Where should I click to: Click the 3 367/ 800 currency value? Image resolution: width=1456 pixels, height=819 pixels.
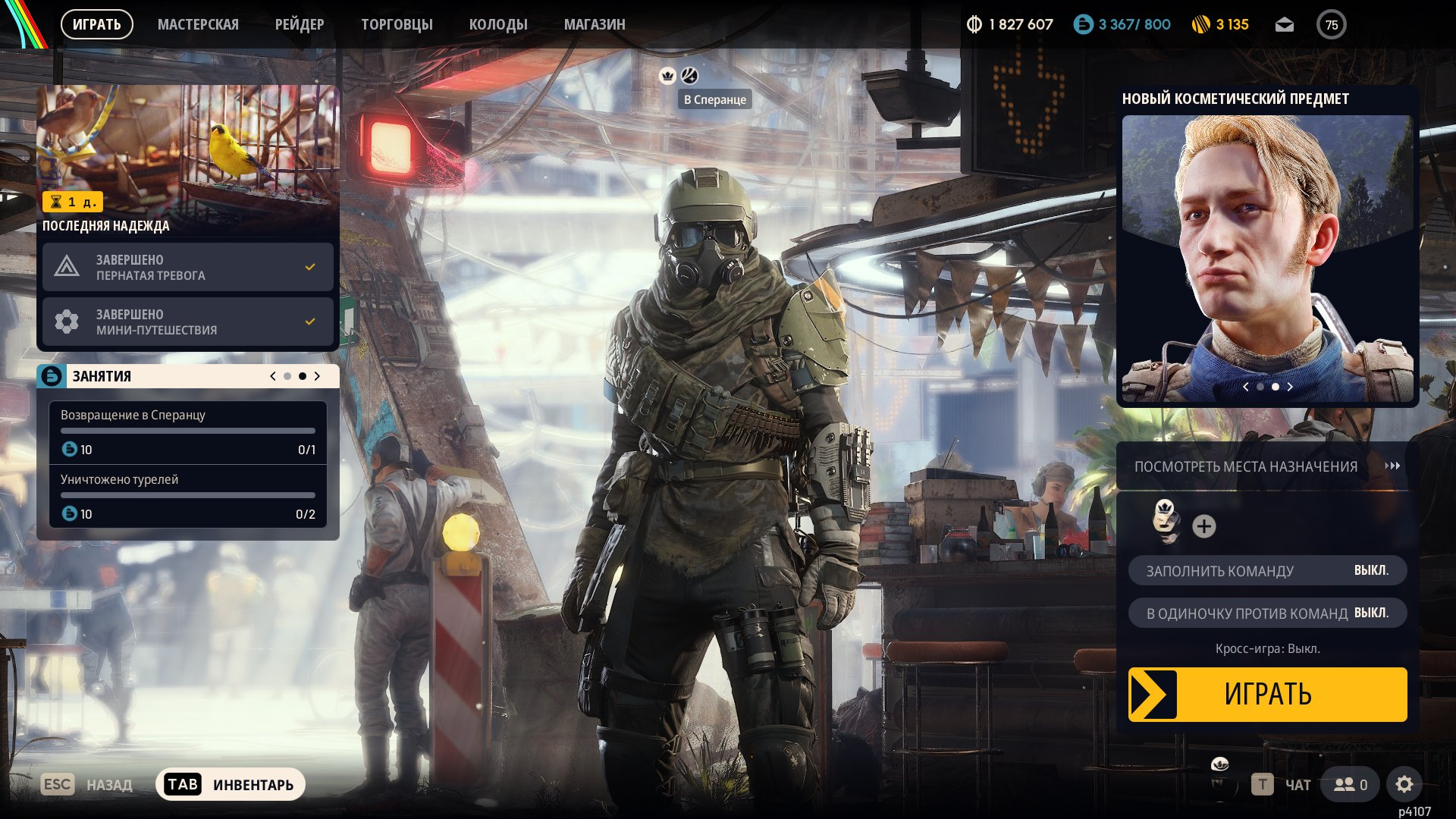1134,24
